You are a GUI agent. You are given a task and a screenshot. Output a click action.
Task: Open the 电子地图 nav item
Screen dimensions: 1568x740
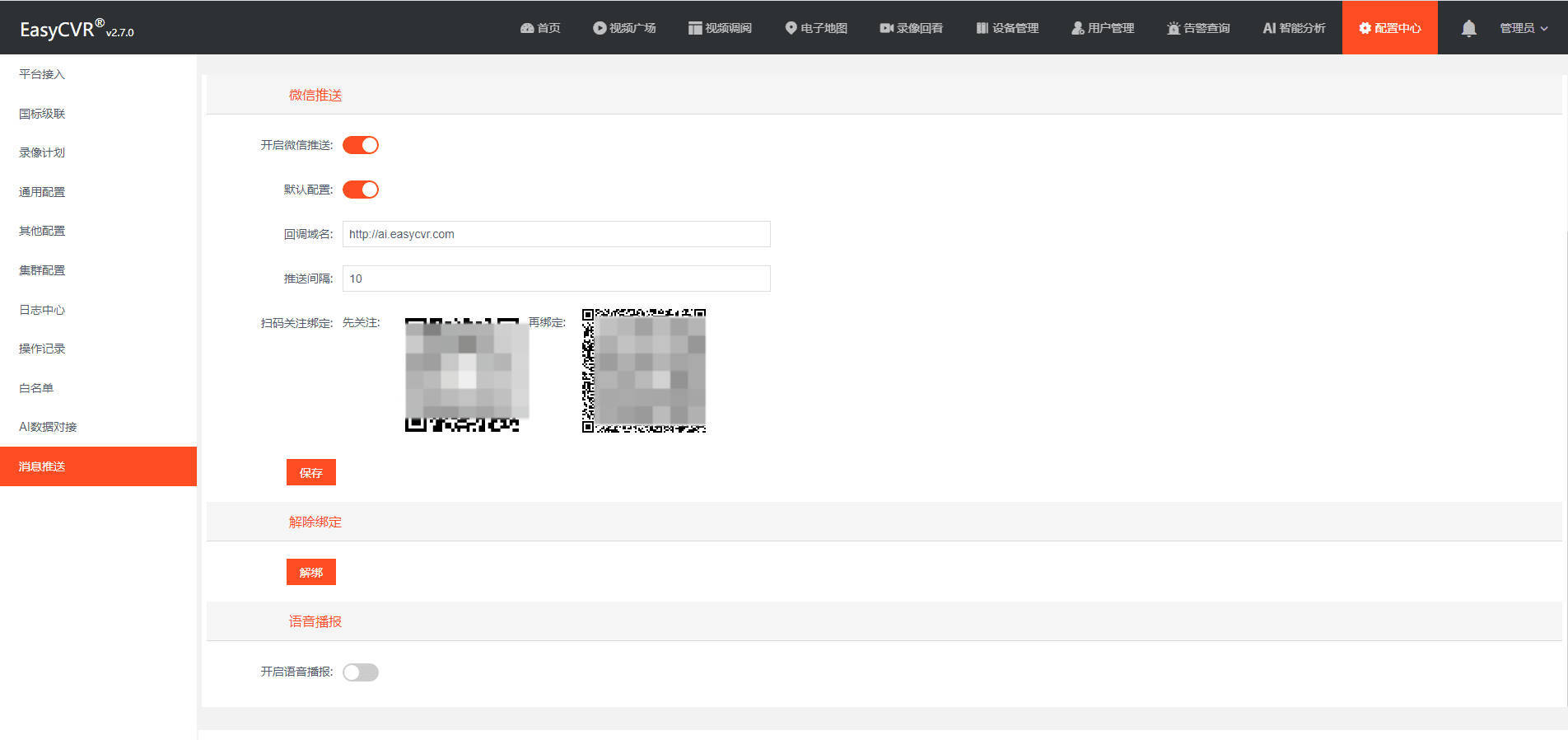coord(816,28)
